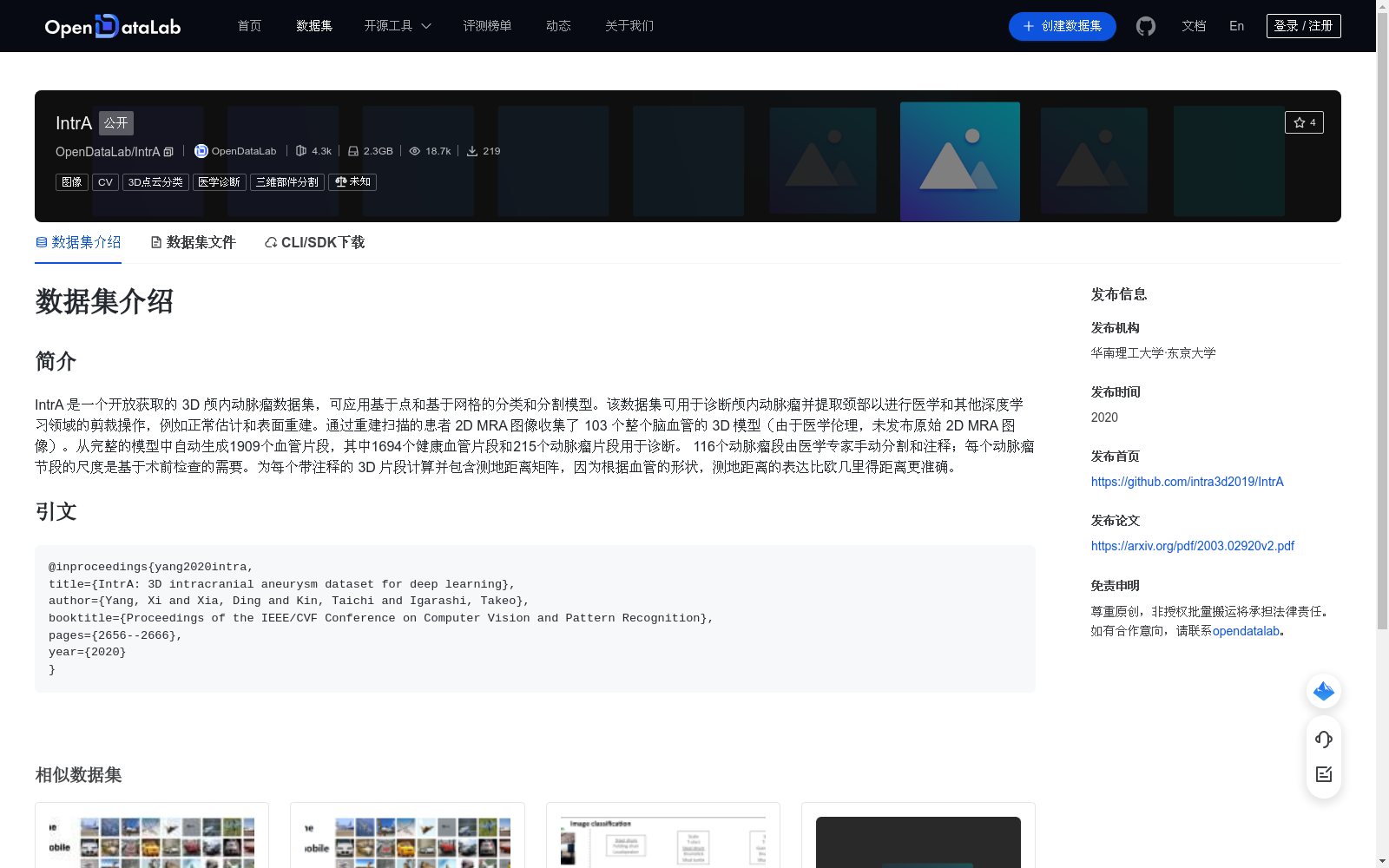Open the 动态 navigation item

click(558, 26)
